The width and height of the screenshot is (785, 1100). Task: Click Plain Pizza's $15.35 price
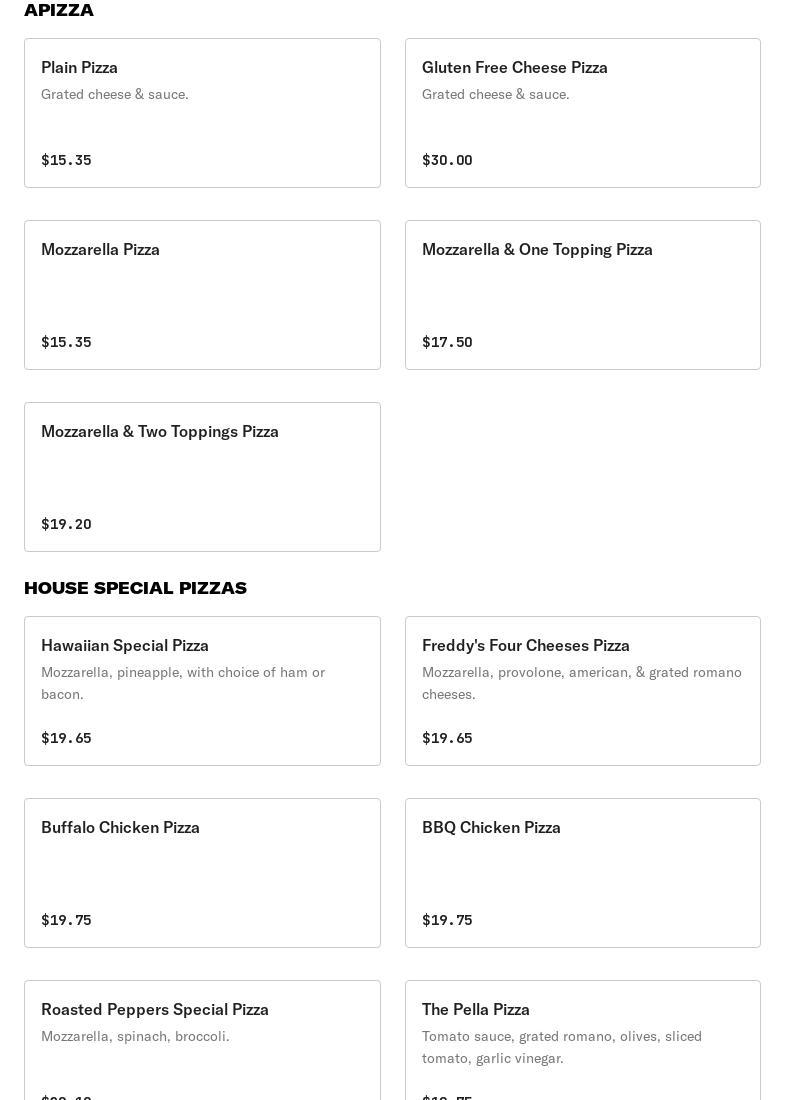pyautogui.click(x=66, y=160)
